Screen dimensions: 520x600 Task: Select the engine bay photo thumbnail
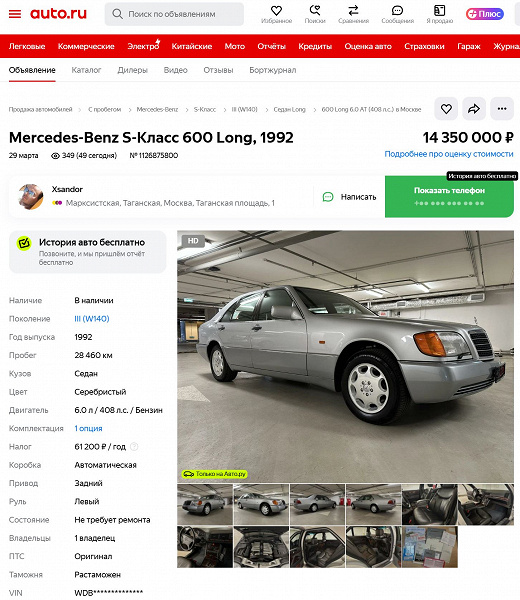[x=261, y=547]
